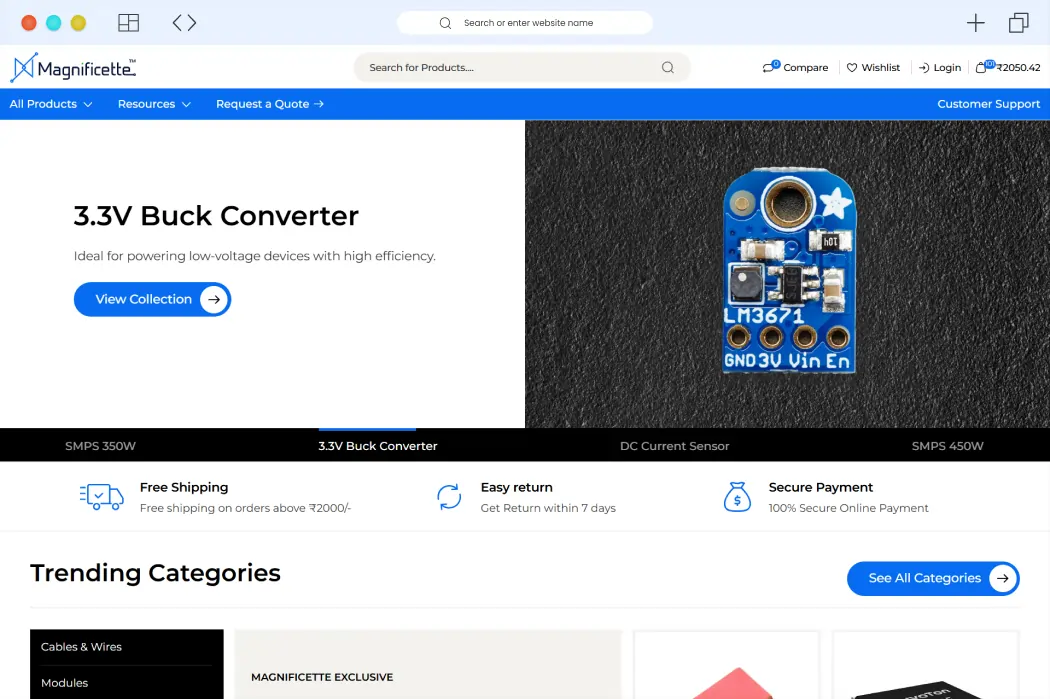This screenshot has width=1050, height=699.
Task: Click the Search for Products input field
Action: [x=510, y=68]
